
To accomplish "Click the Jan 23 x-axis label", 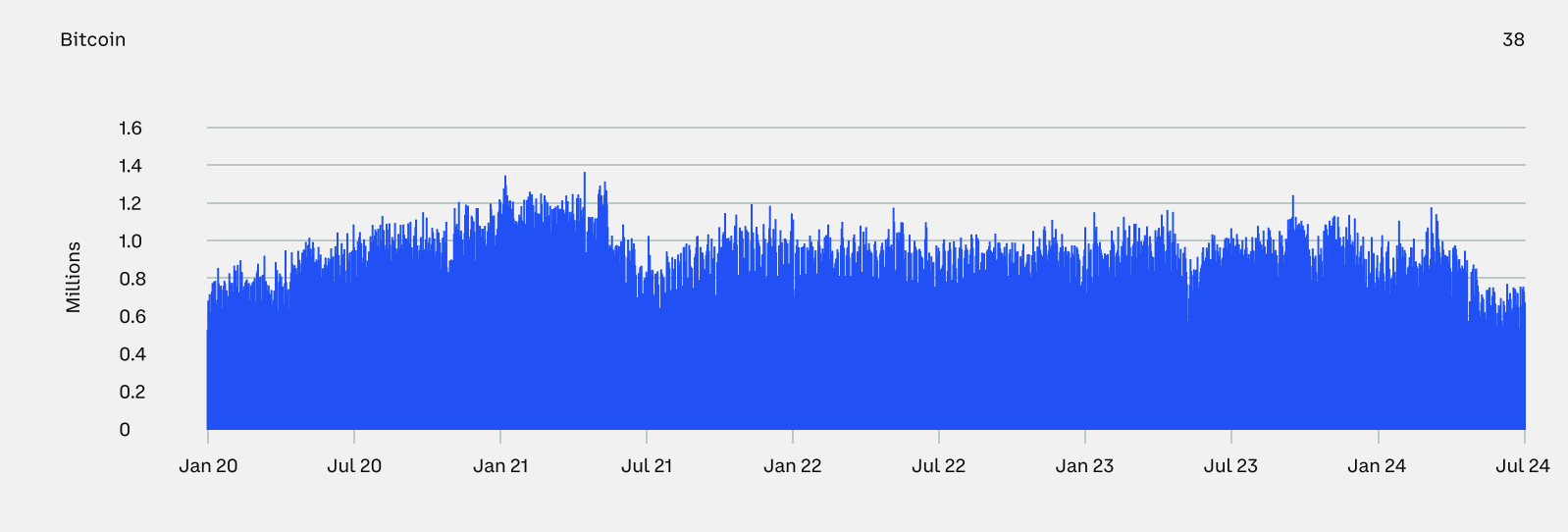I will point(1084,466).
